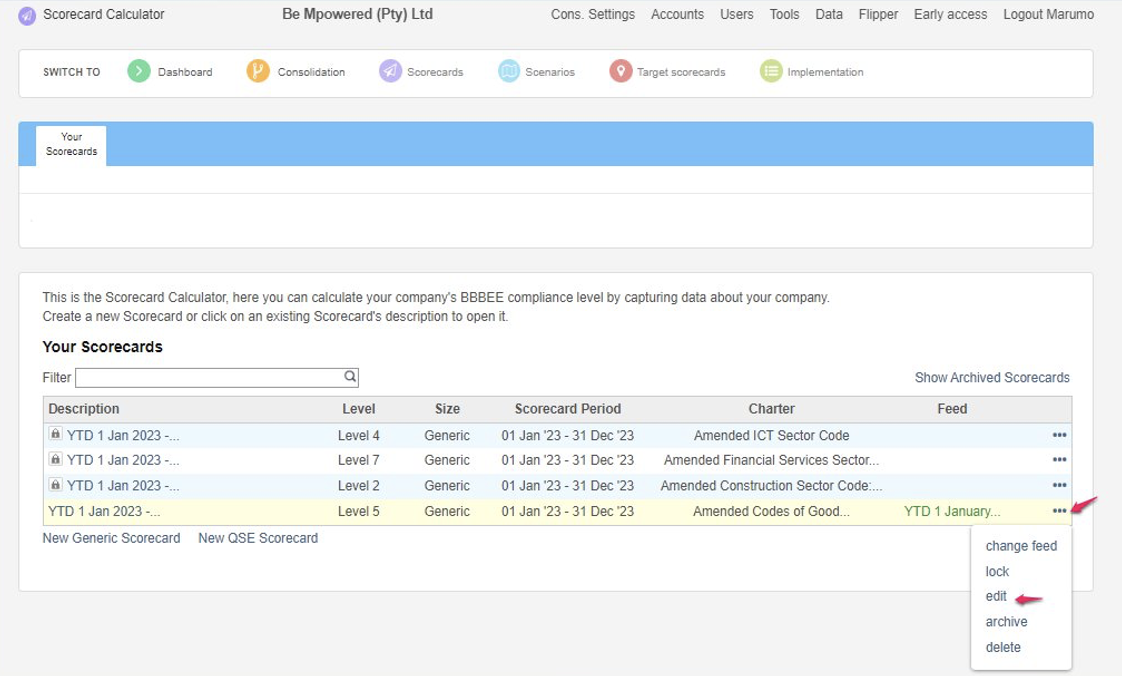Screen dimensions: 1122x676
Task: Open the Level 2 scorecard YTD description
Action: click(123, 486)
